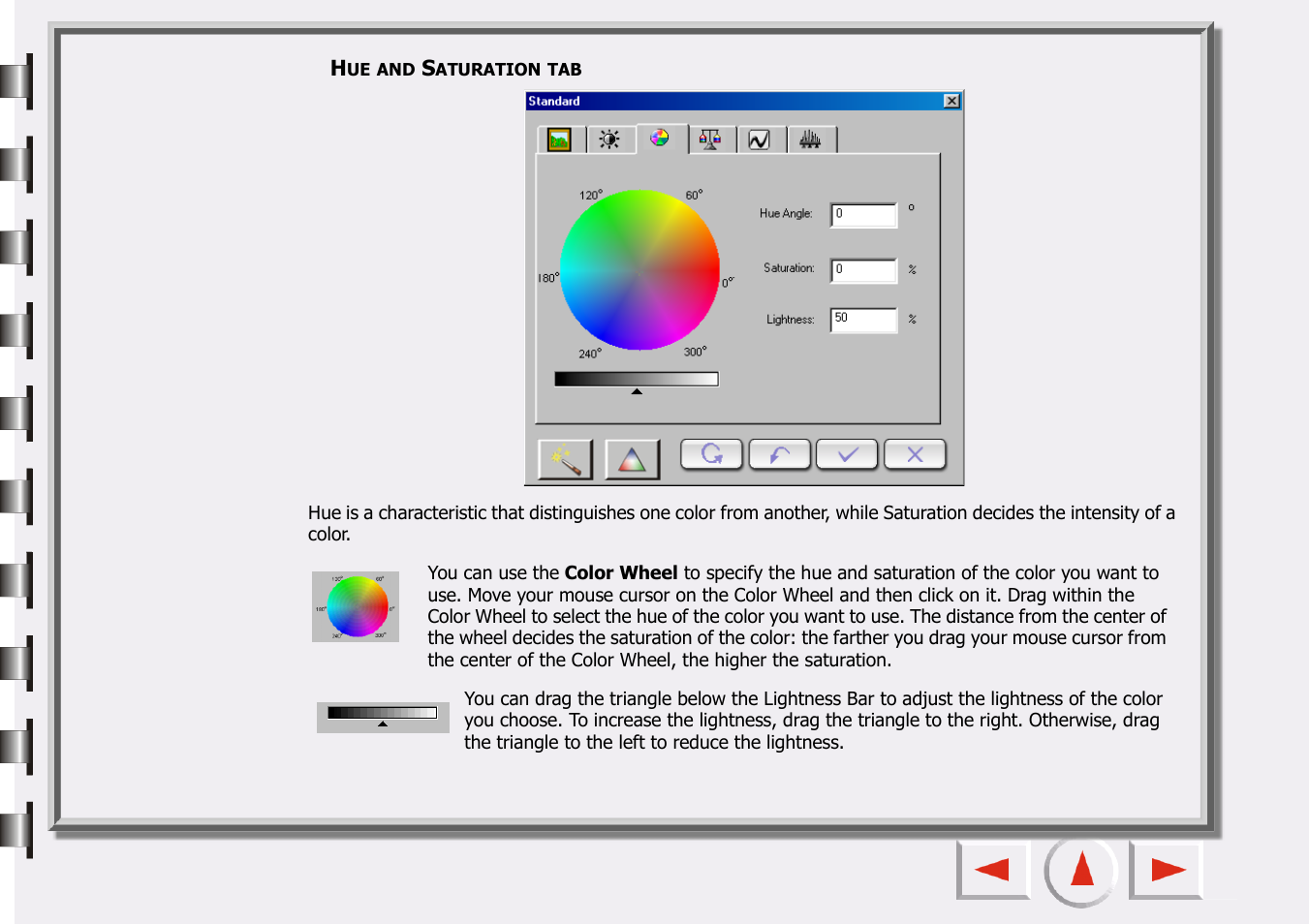This screenshot has height=924, width=1309.
Task: Click the 'Hue Angle:' label
Action: (786, 213)
